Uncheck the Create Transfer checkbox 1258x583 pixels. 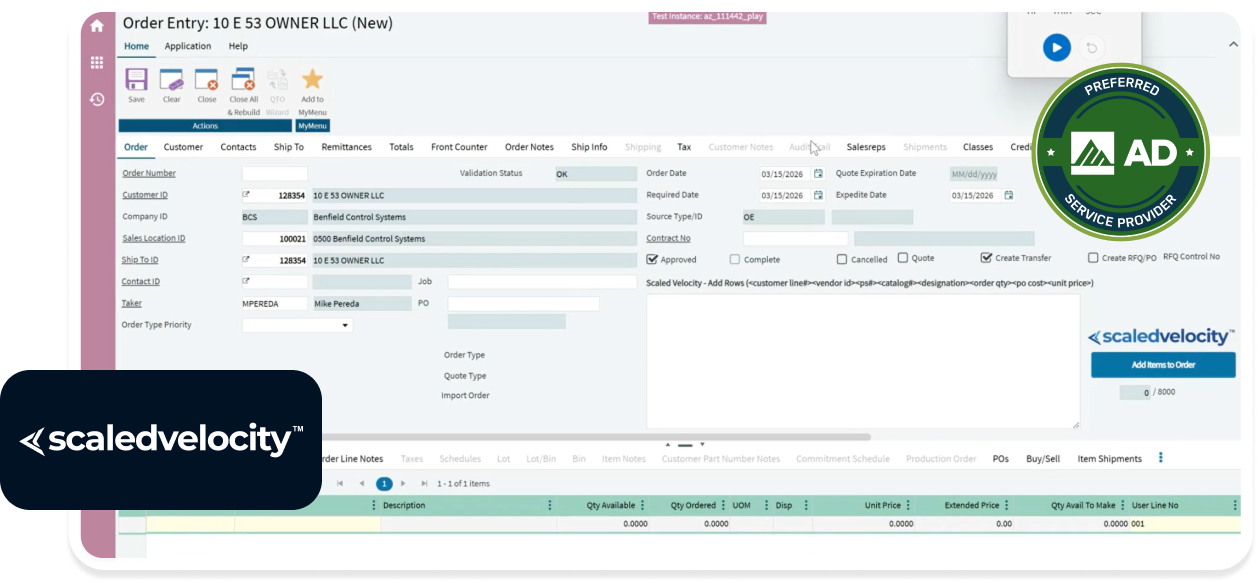(x=986, y=258)
